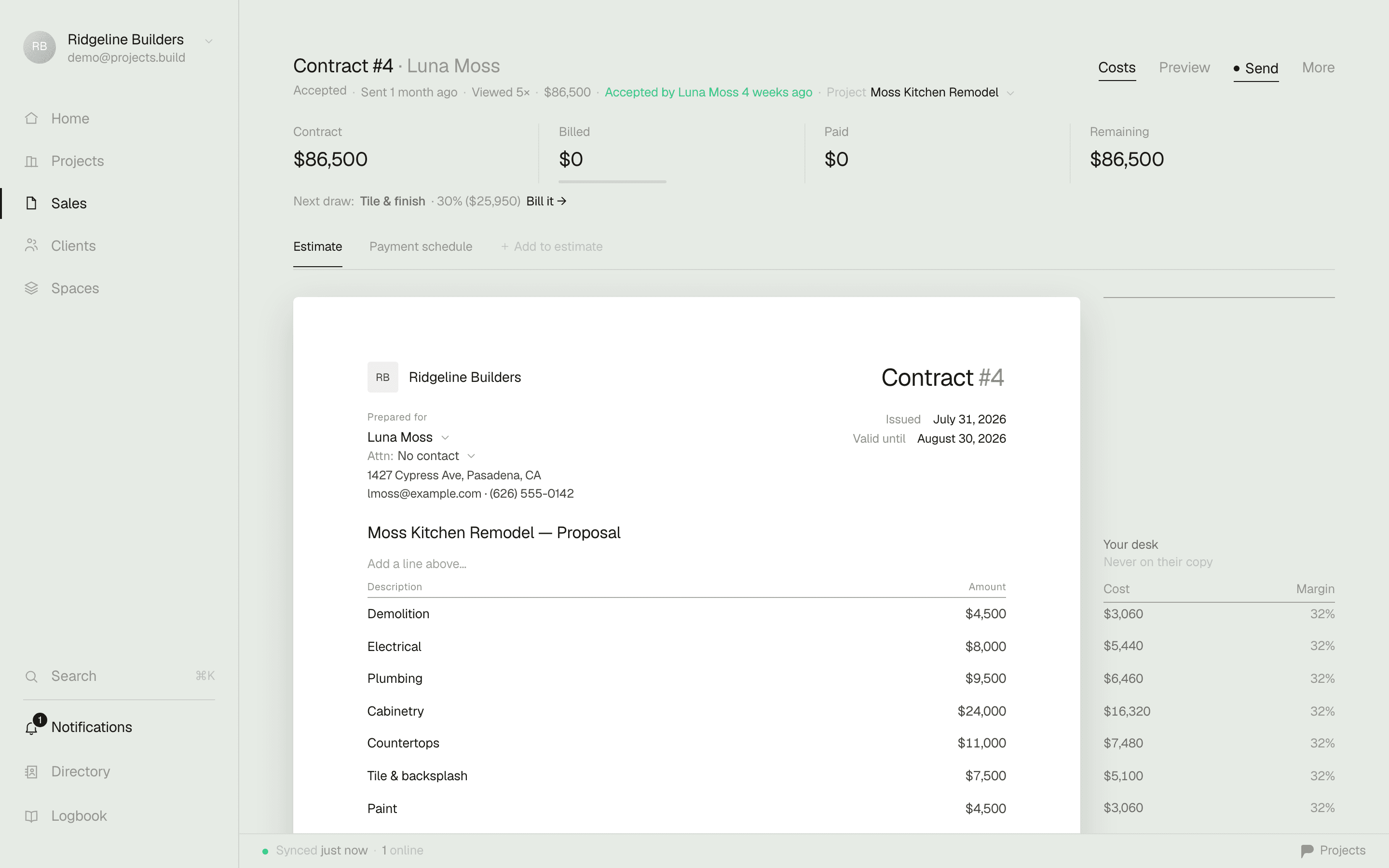Click the Synced just now status
This screenshot has height=868, width=1389.
pos(321,850)
